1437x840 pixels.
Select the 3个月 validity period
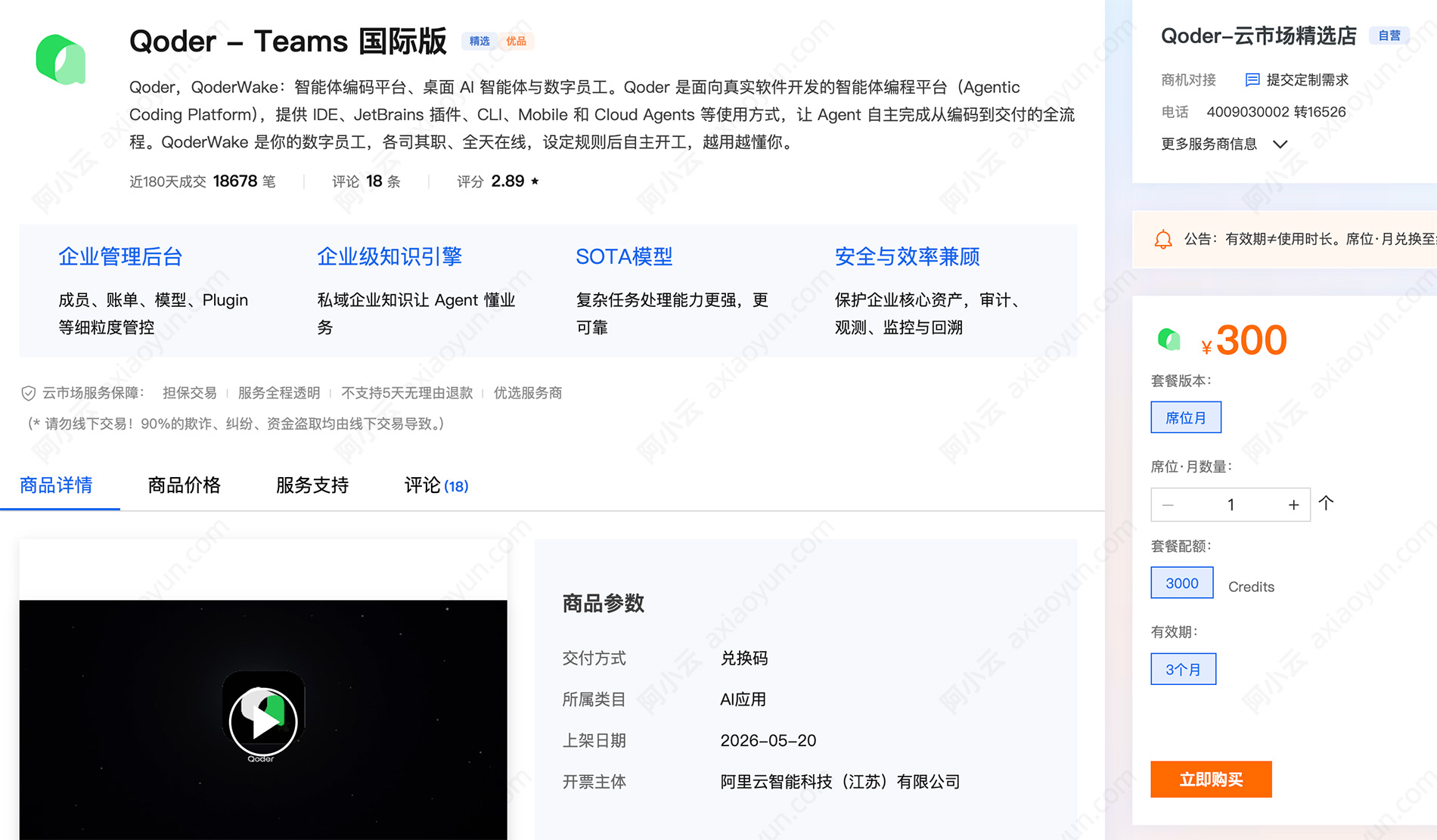coord(1184,669)
